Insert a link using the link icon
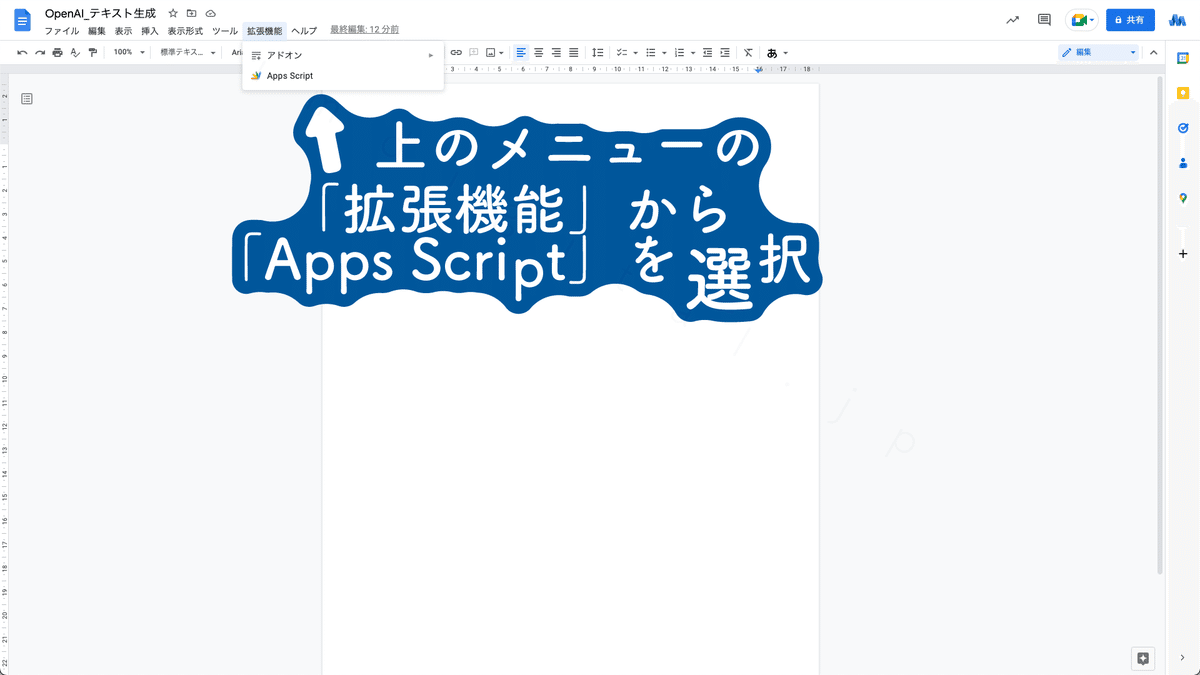The width and height of the screenshot is (1200, 675). pyautogui.click(x=456, y=52)
